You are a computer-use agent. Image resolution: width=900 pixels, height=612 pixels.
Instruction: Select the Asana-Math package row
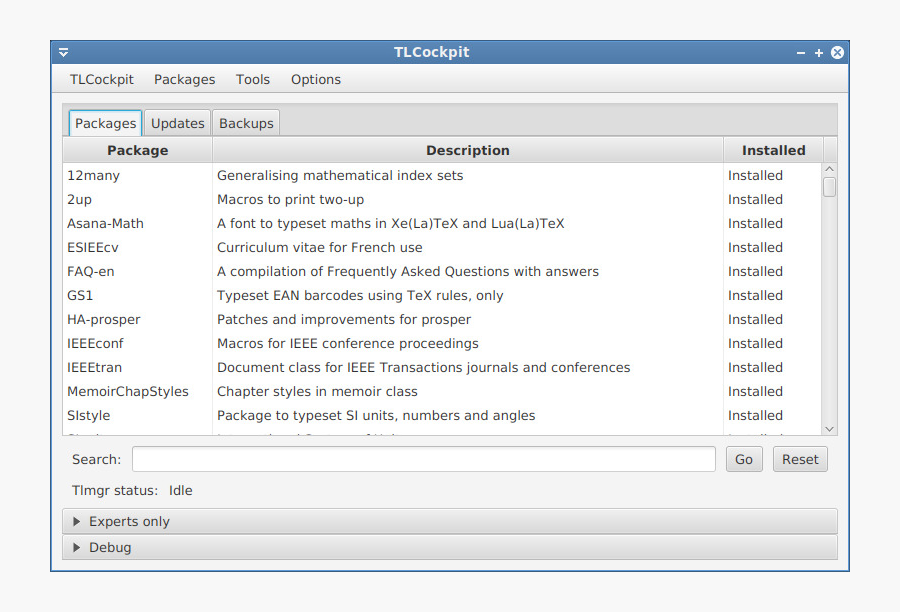pos(443,223)
